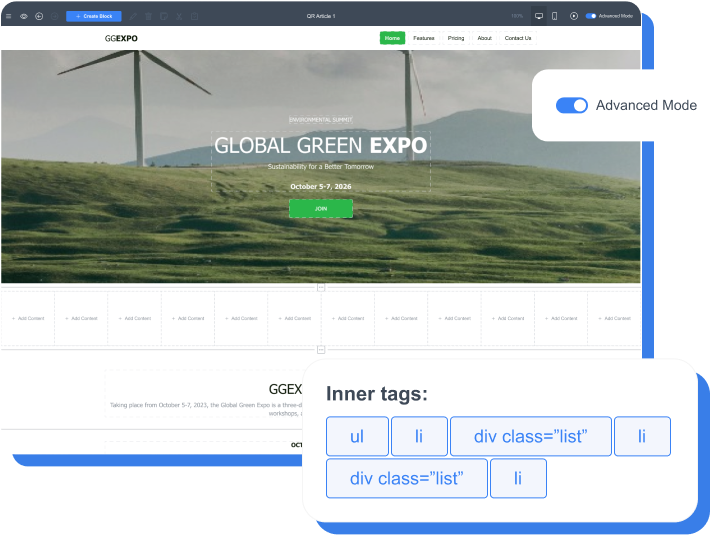This screenshot has width=724, height=535.
Task: Click the GLOBAL GREEN EXPO heading
Action: click(x=320, y=146)
